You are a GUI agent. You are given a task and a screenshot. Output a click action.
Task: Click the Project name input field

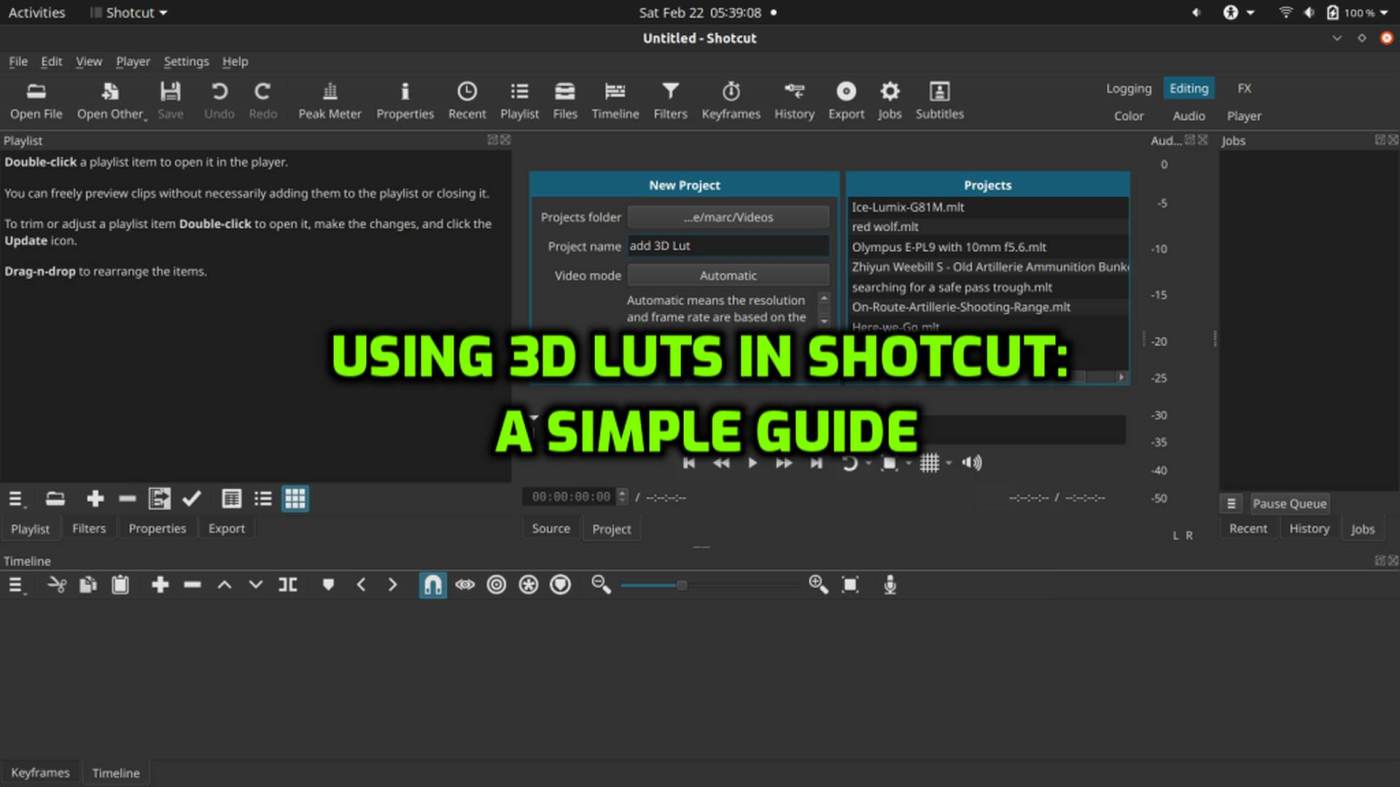(x=728, y=246)
